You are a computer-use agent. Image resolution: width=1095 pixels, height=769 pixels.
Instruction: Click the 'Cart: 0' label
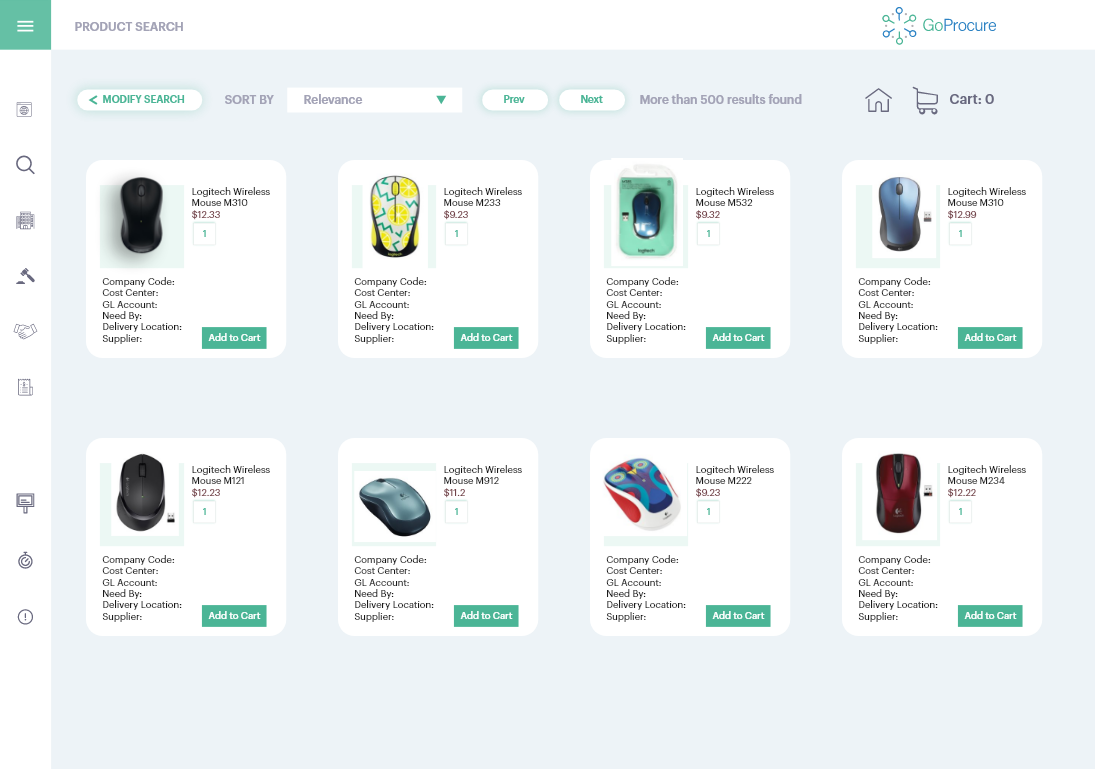tap(971, 99)
